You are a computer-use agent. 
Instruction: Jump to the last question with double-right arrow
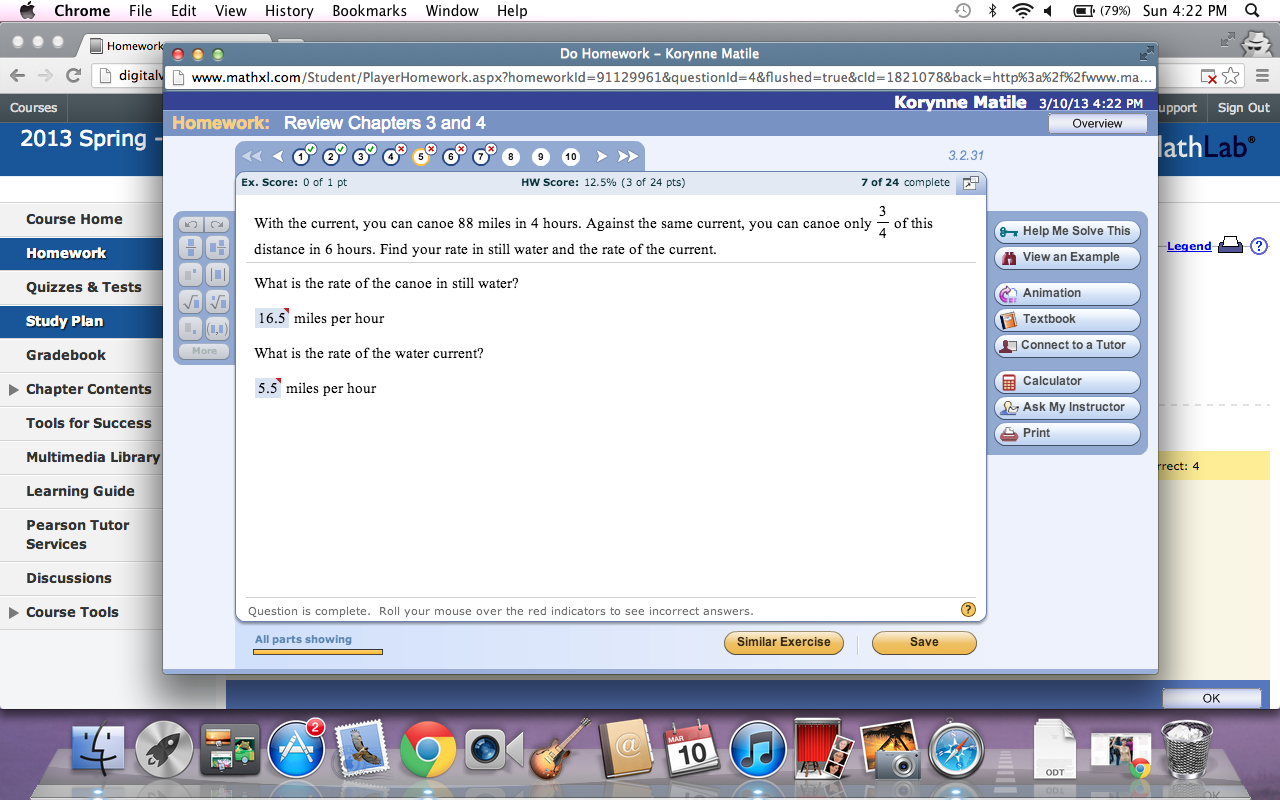coord(628,156)
